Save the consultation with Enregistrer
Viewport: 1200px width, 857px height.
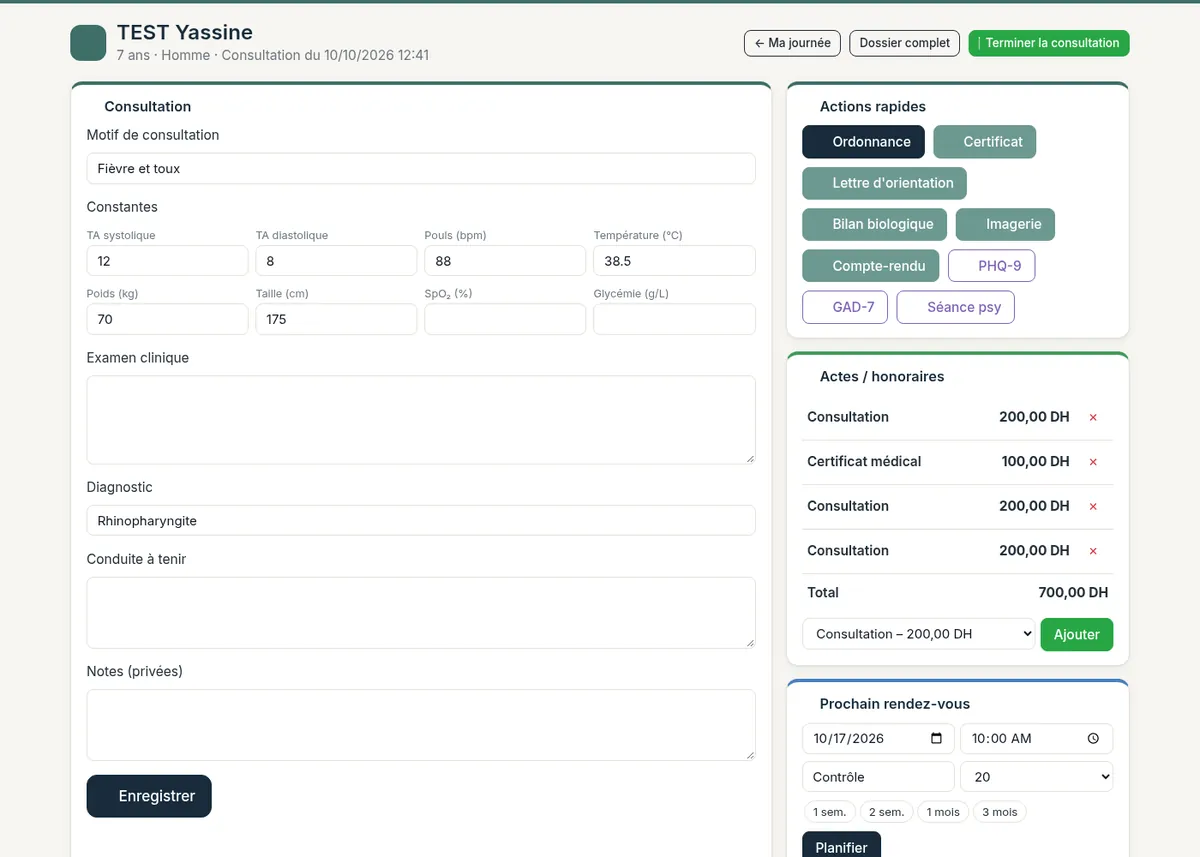click(149, 796)
